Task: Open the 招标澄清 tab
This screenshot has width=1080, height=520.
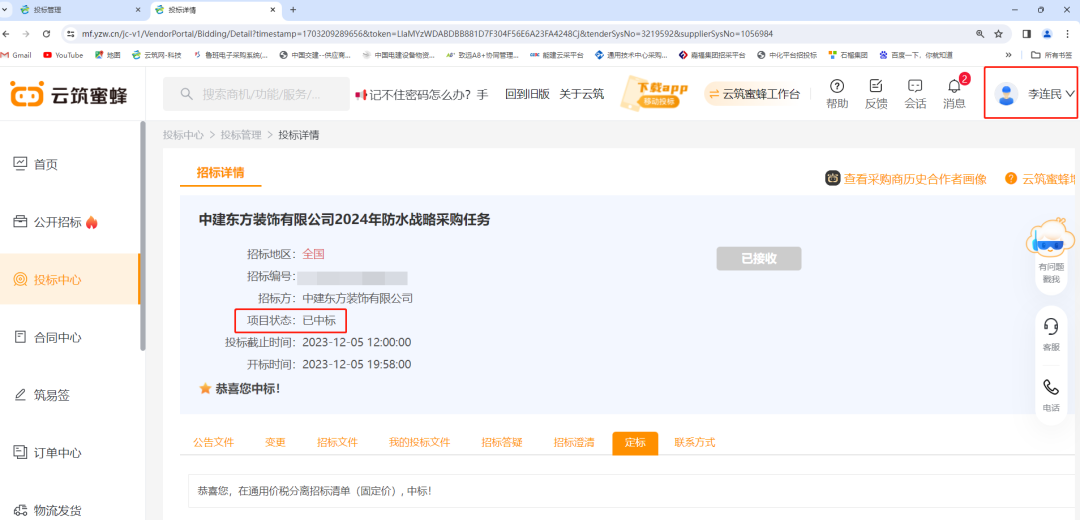Action: point(574,443)
